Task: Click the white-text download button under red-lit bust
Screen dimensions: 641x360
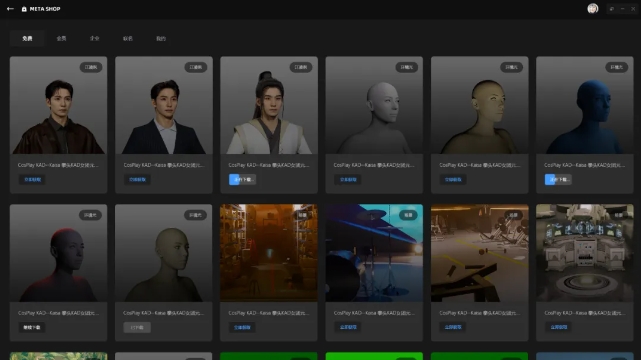Action: click(32, 327)
